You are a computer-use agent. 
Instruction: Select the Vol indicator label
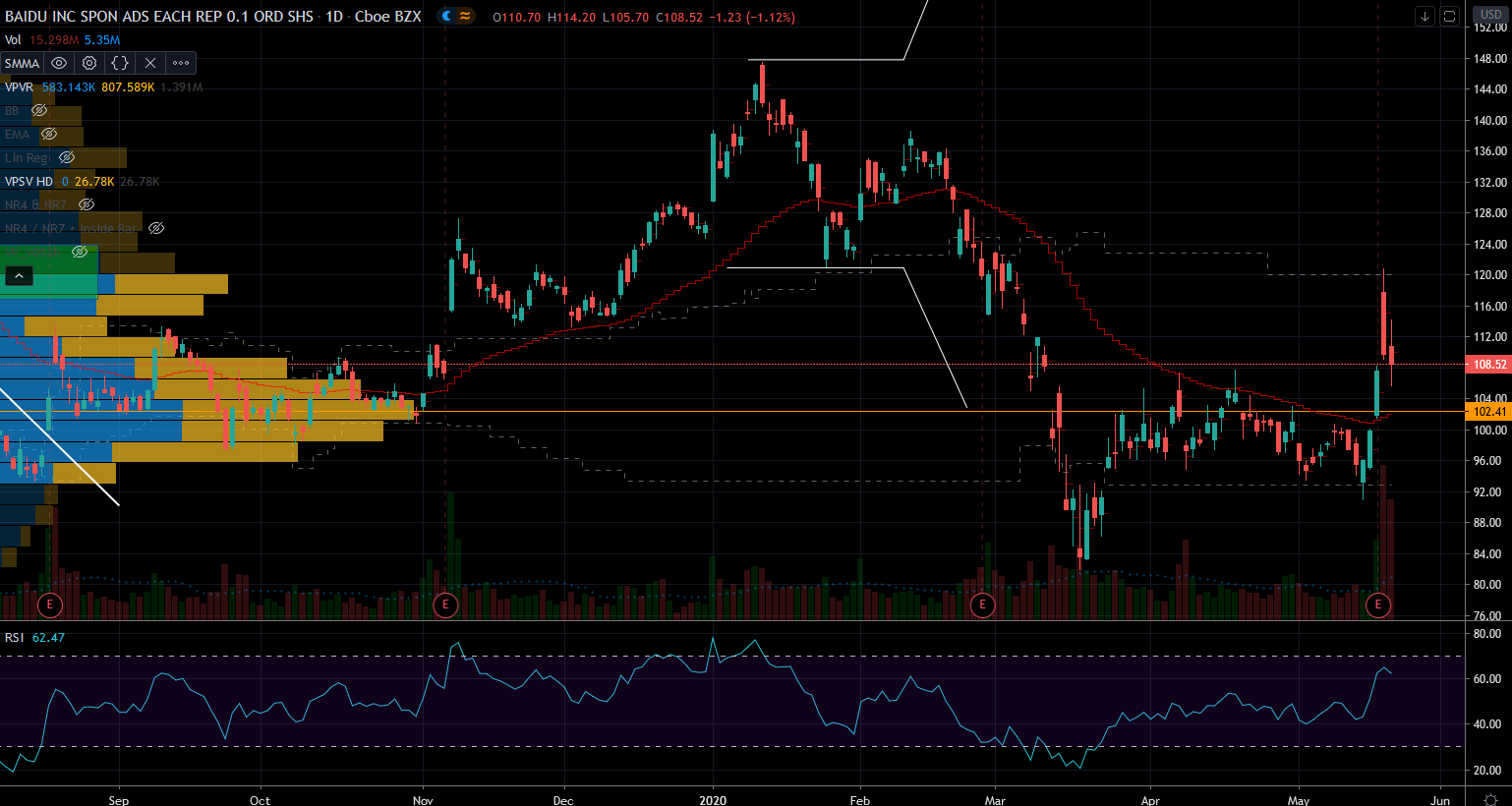click(13, 40)
